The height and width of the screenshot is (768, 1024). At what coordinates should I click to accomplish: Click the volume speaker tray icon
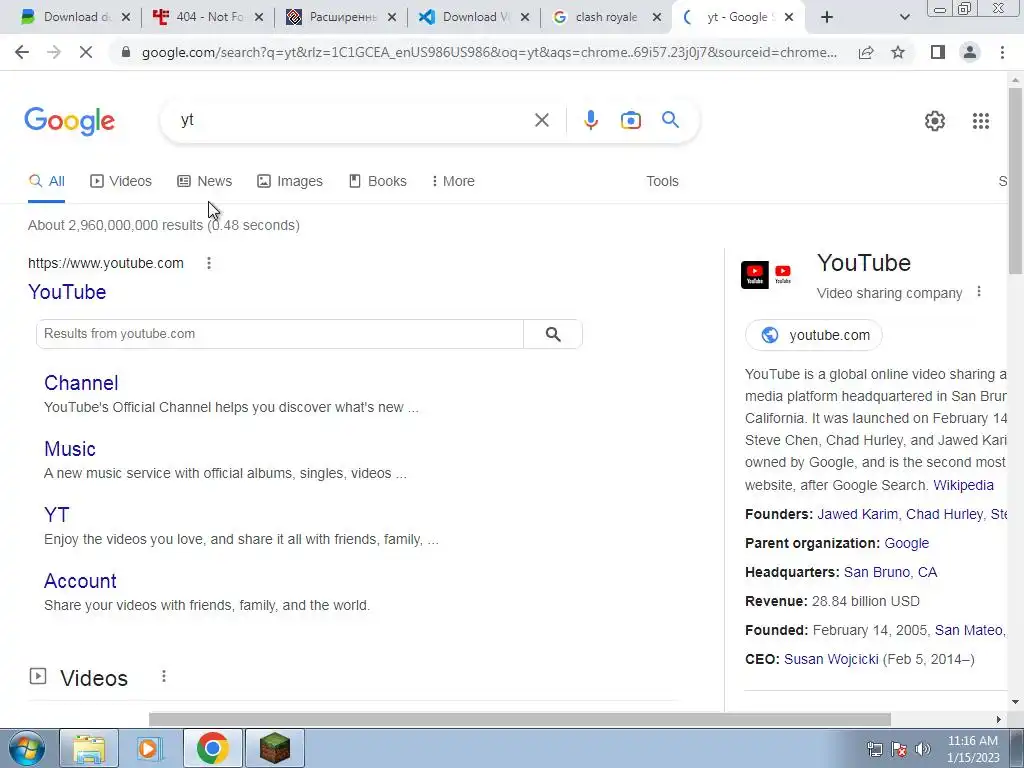923,749
